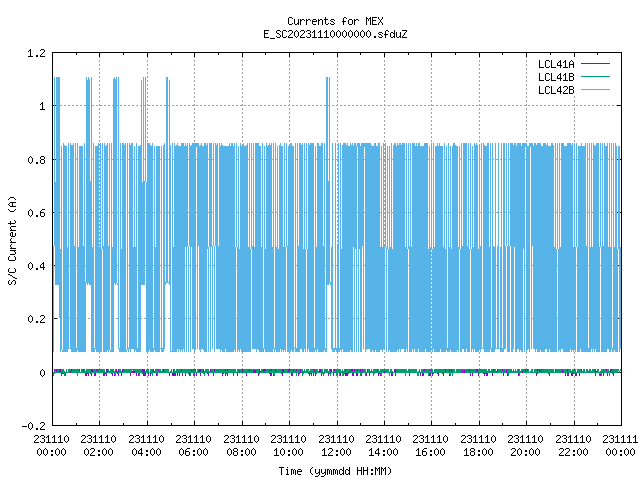The height and width of the screenshot is (480, 640).
Task: Click the x-axis tick 231110 20:00
Action: [526, 446]
